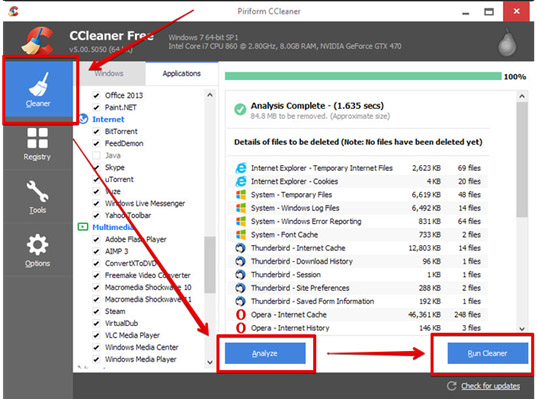Click down arrow of results scrollbar
Image resolution: width=538 pixels, height=399 pixels.
pyautogui.click(x=522, y=329)
